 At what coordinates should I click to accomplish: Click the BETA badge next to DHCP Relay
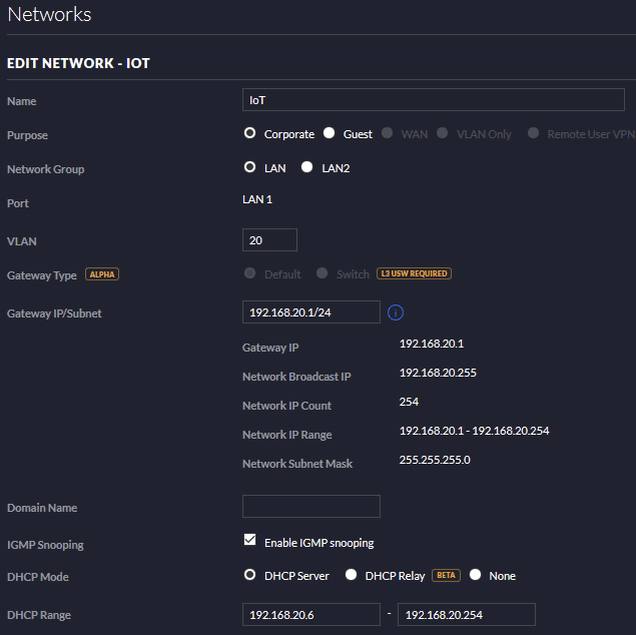[x=446, y=576]
